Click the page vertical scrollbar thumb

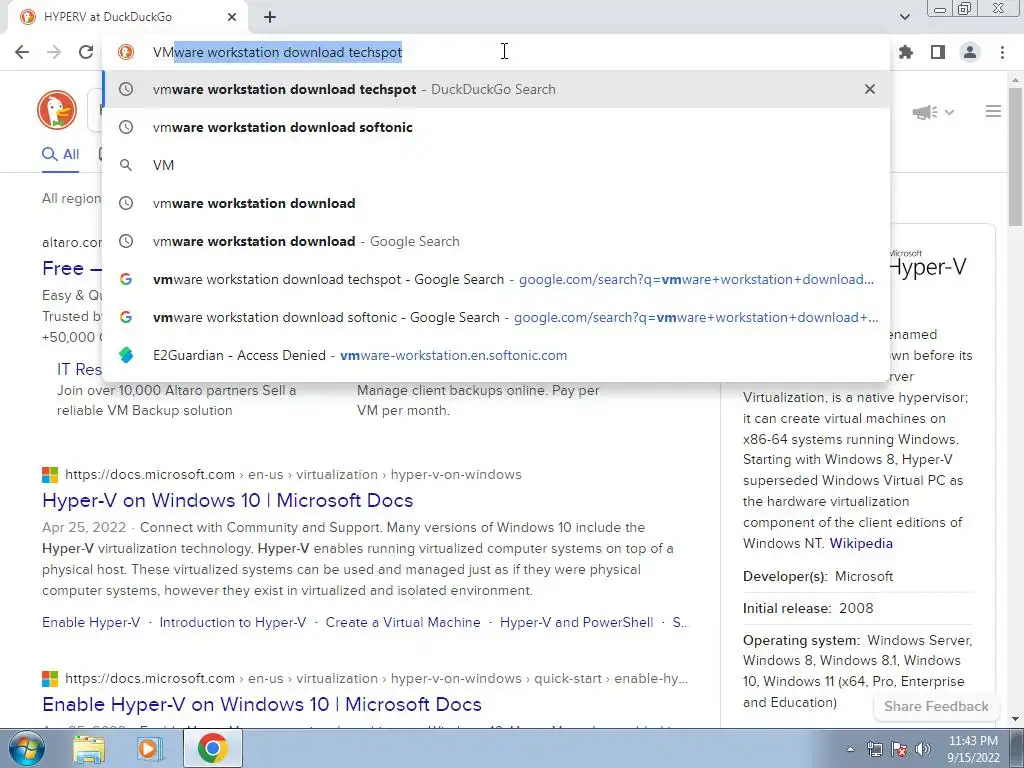(x=1016, y=157)
